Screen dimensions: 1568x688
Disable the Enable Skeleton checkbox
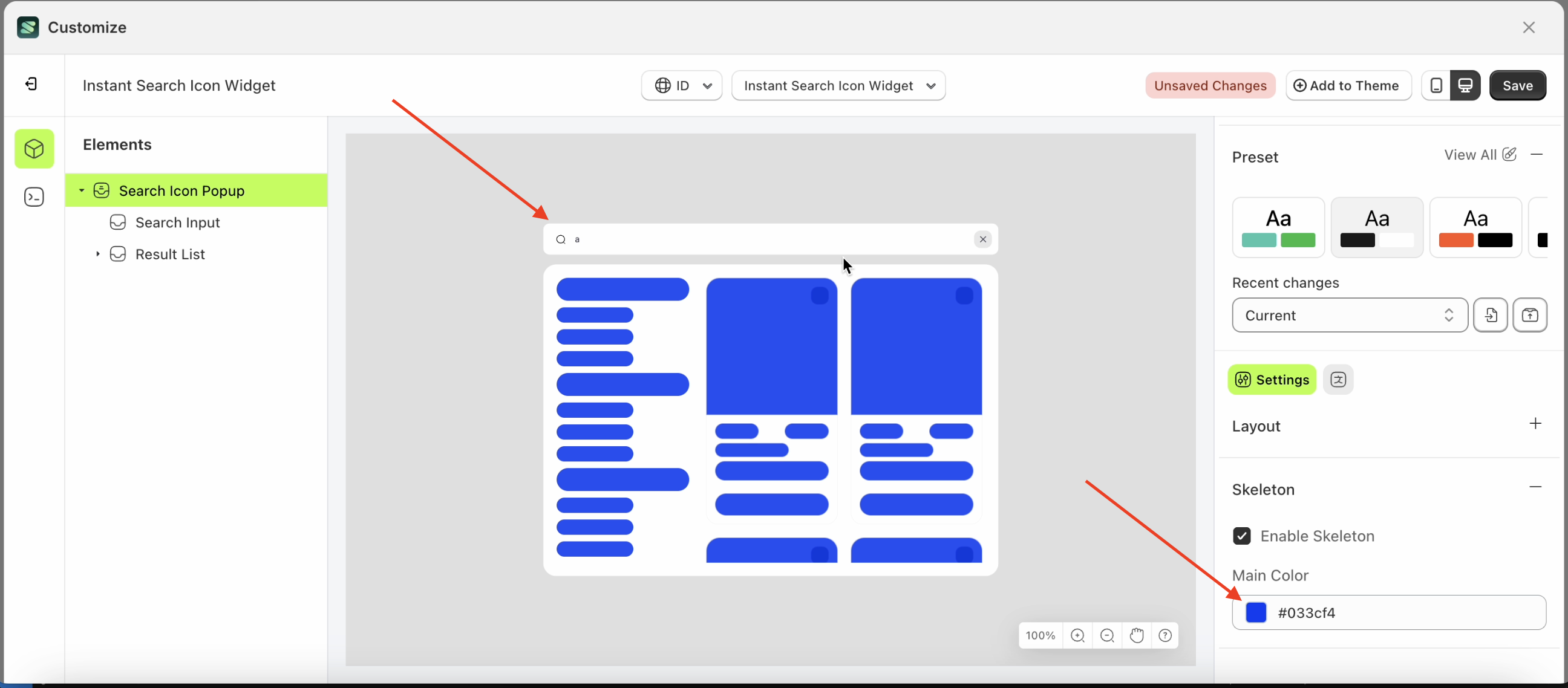point(1242,536)
